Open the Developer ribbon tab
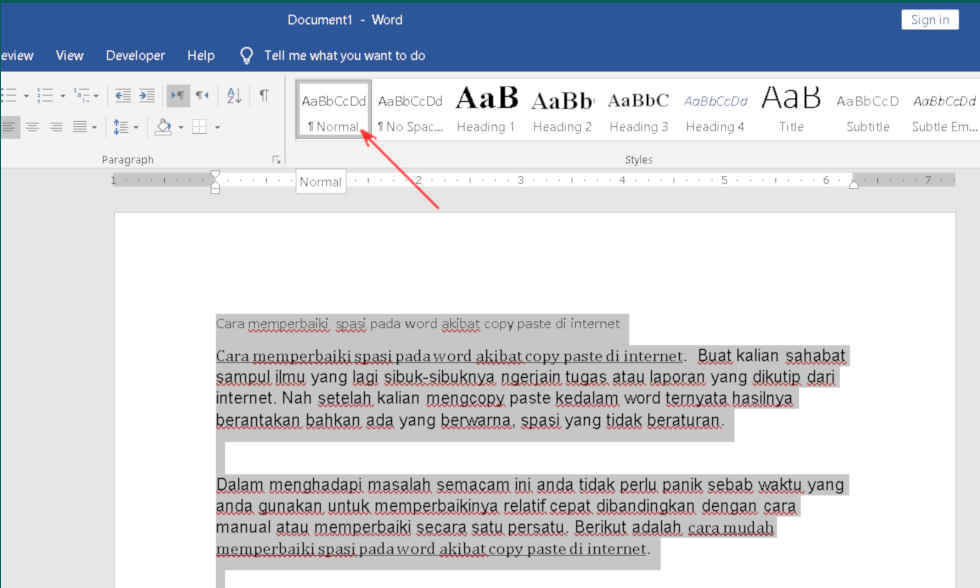The height and width of the screenshot is (588, 980). pos(135,56)
